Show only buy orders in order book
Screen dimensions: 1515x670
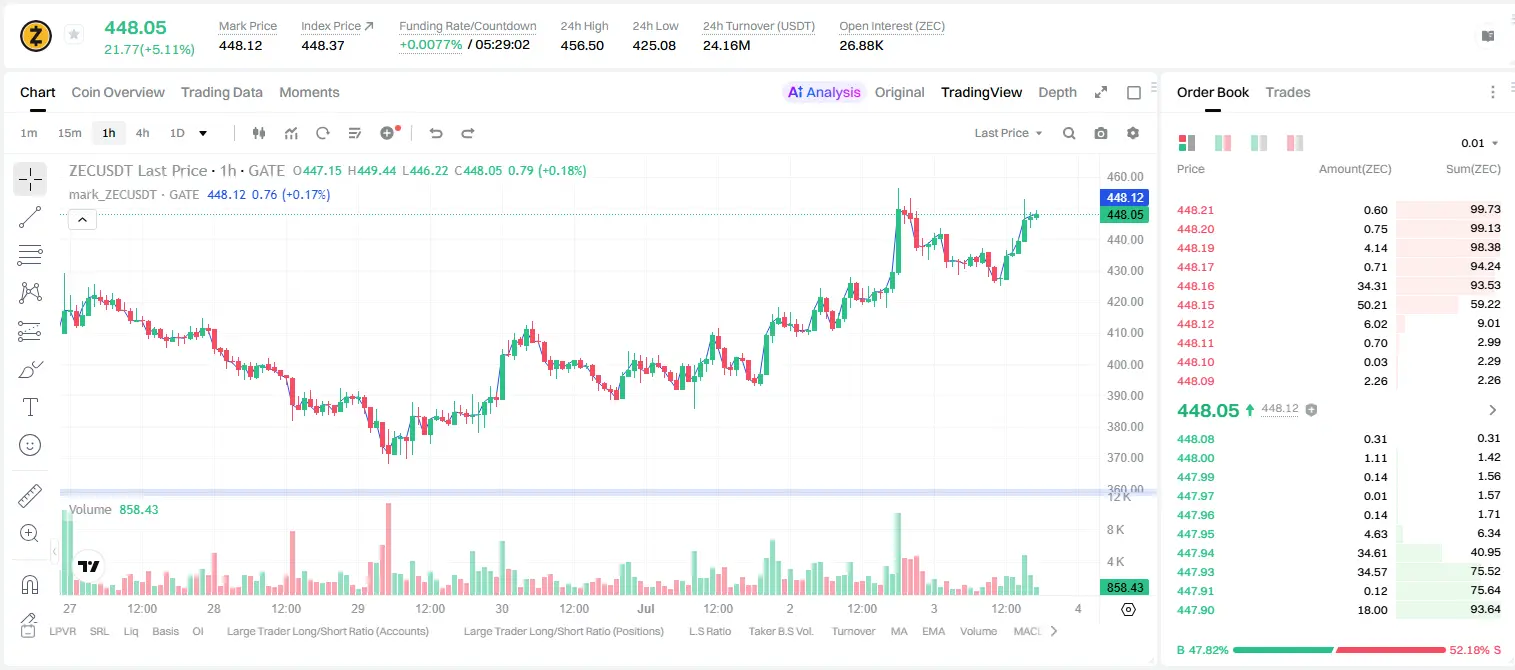(x=1259, y=143)
